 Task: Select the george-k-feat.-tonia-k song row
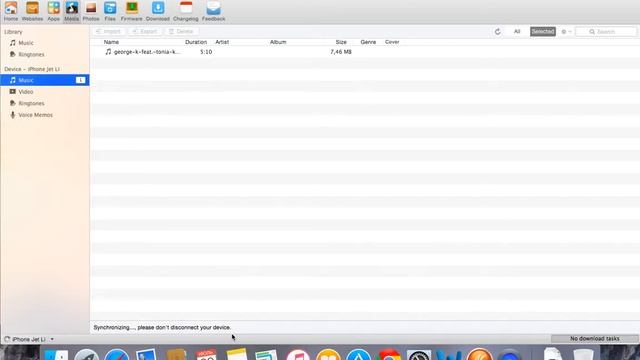click(365, 52)
